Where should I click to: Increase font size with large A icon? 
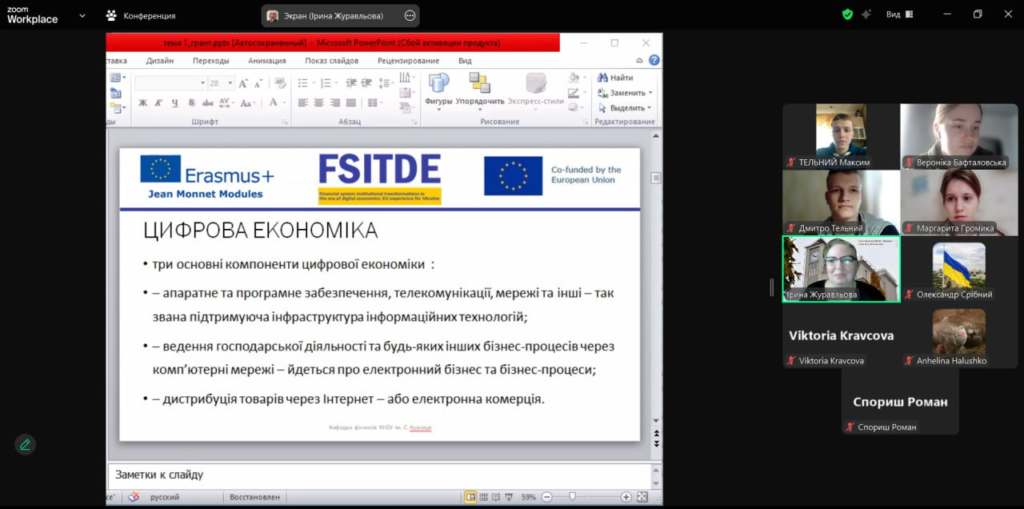[x=243, y=84]
